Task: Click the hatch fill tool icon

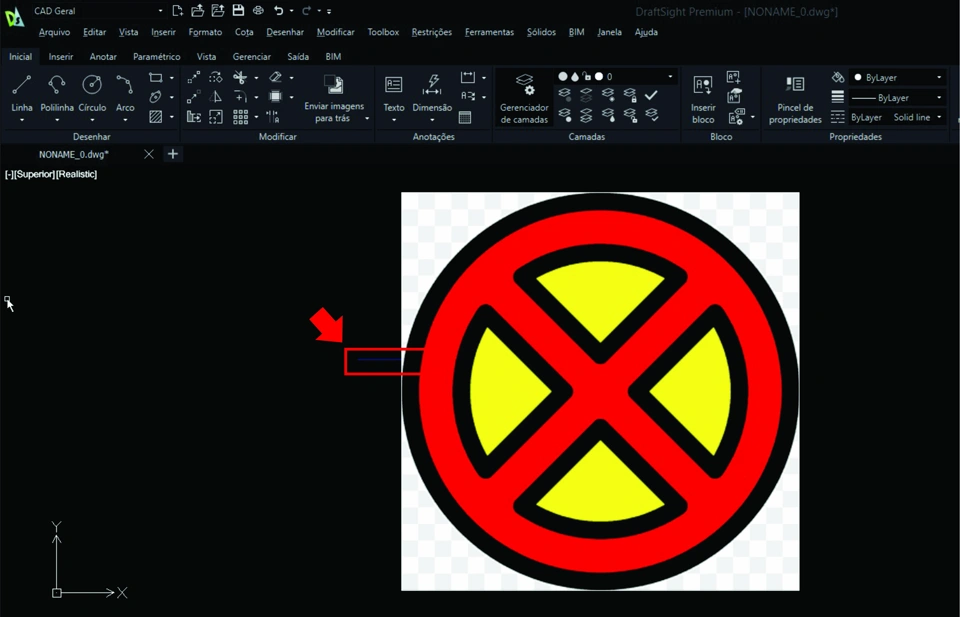Action: tap(156, 116)
